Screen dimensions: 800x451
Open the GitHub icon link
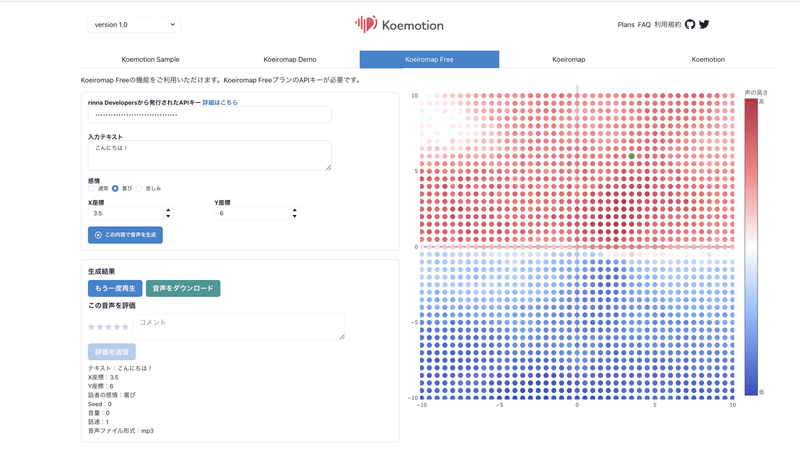click(690, 24)
